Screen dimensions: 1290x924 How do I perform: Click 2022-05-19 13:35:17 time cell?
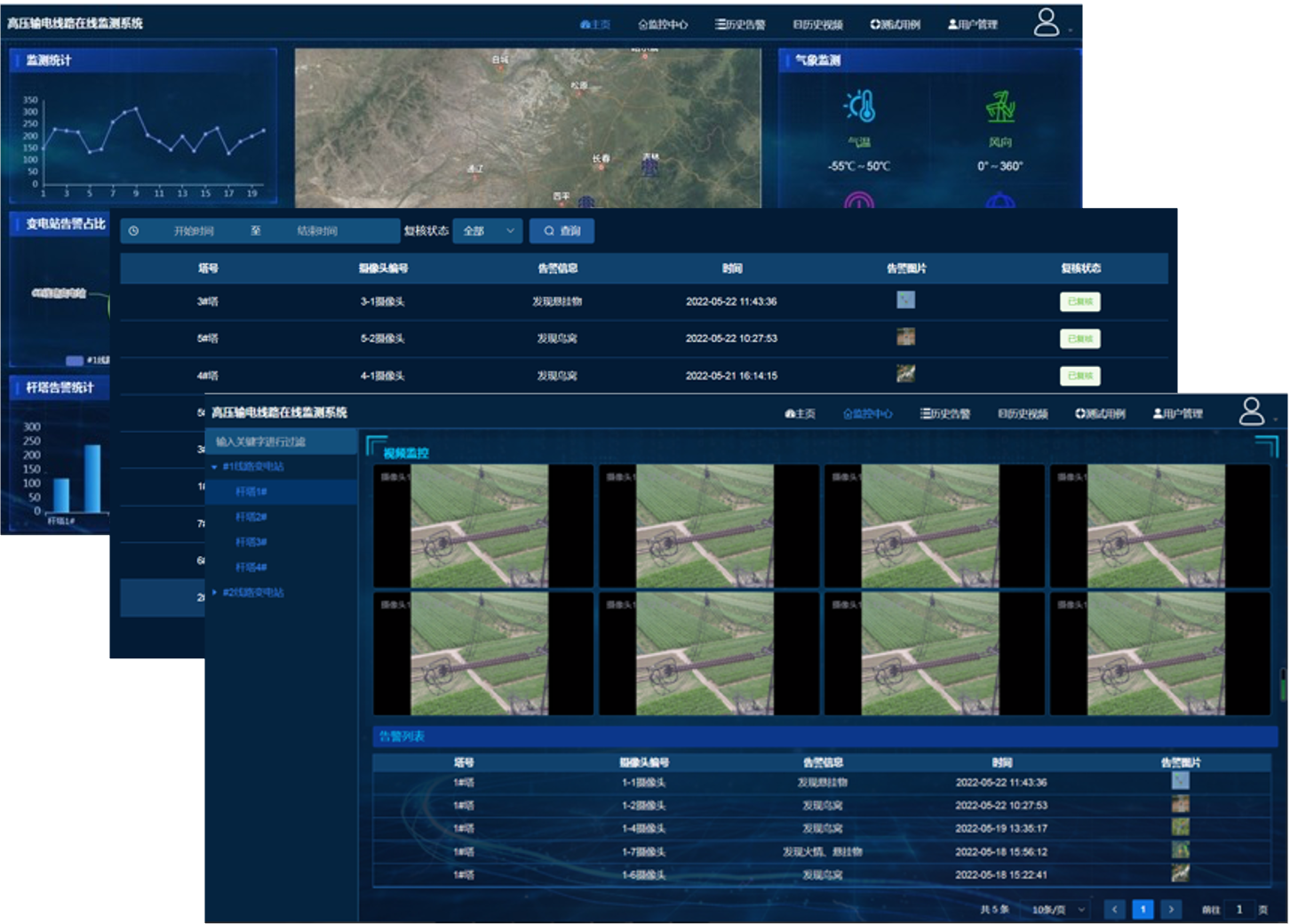(1001, 829)
